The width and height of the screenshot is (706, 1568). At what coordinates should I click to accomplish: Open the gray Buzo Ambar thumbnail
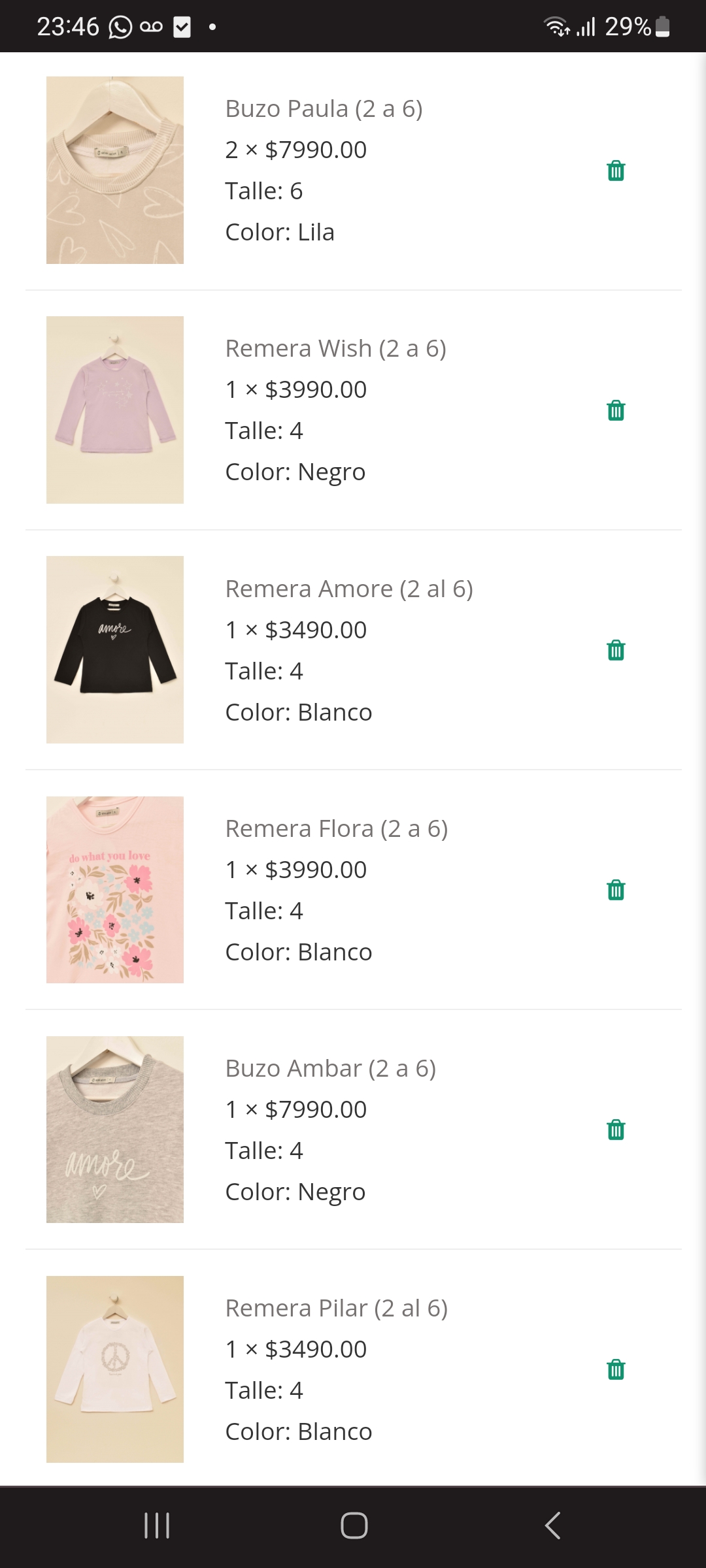pos(115,1129)
